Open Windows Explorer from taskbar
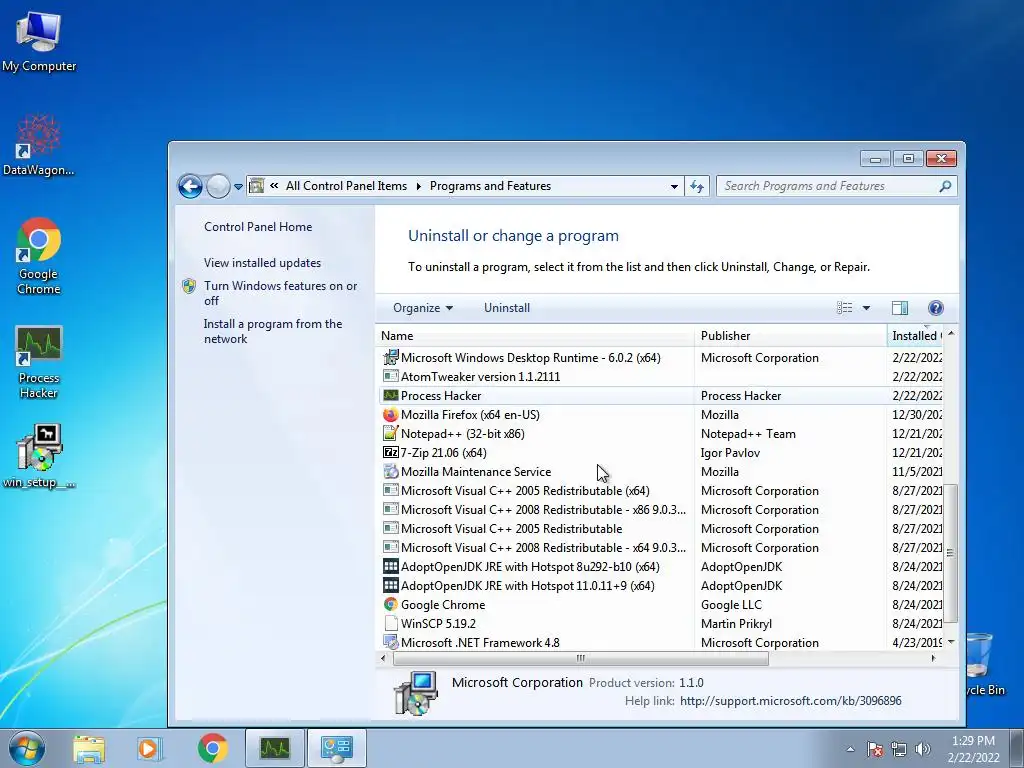1024x768 pixels. 89,748
